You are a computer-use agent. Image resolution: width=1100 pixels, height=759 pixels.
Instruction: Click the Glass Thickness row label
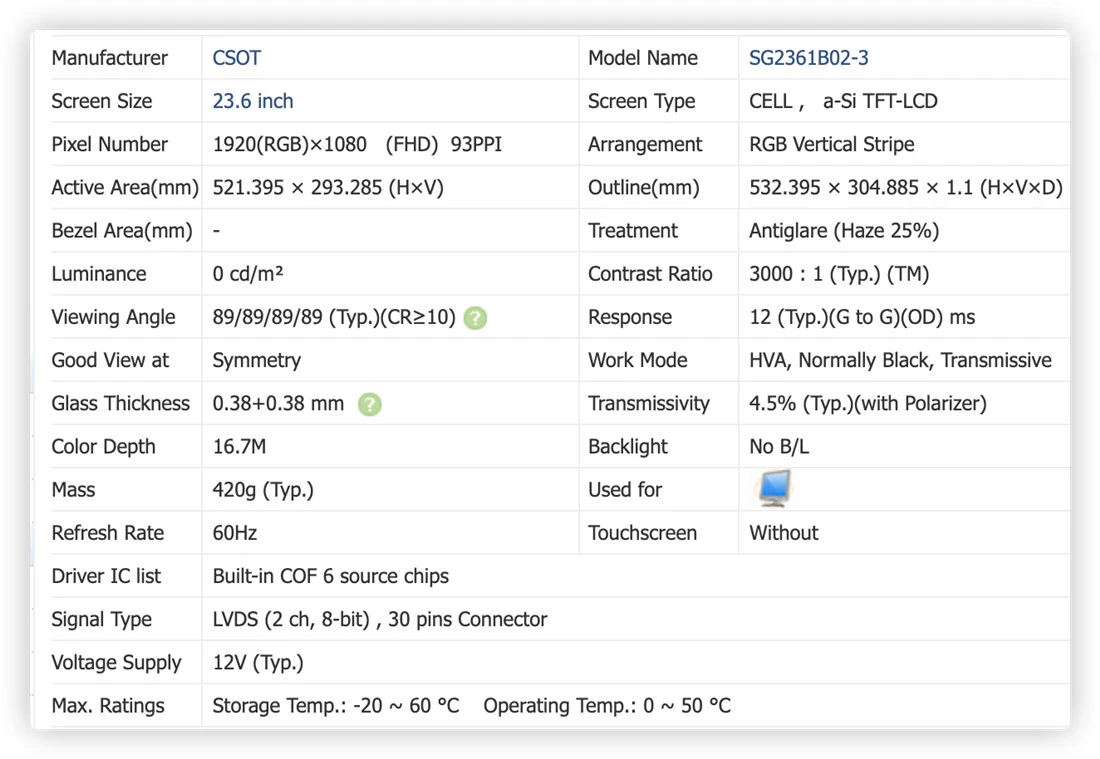(121, 403)
